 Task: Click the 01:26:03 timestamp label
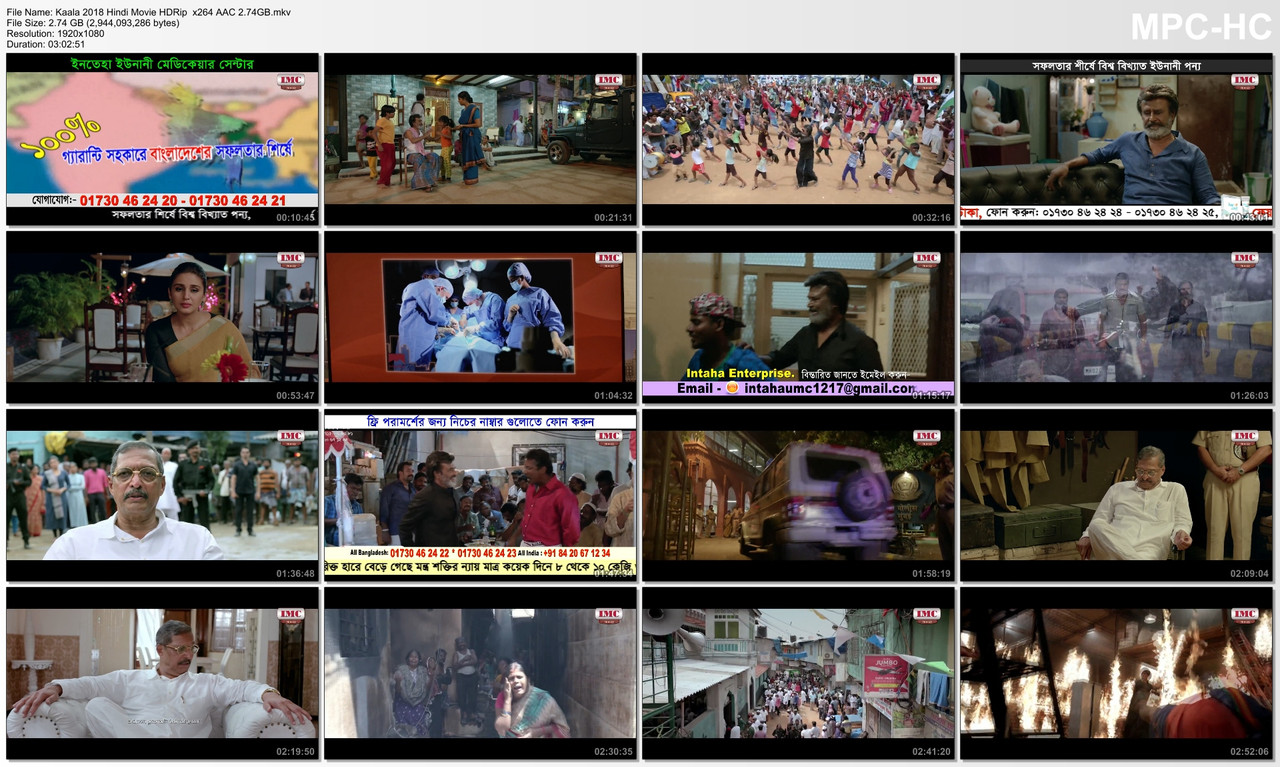(1249, 396)
